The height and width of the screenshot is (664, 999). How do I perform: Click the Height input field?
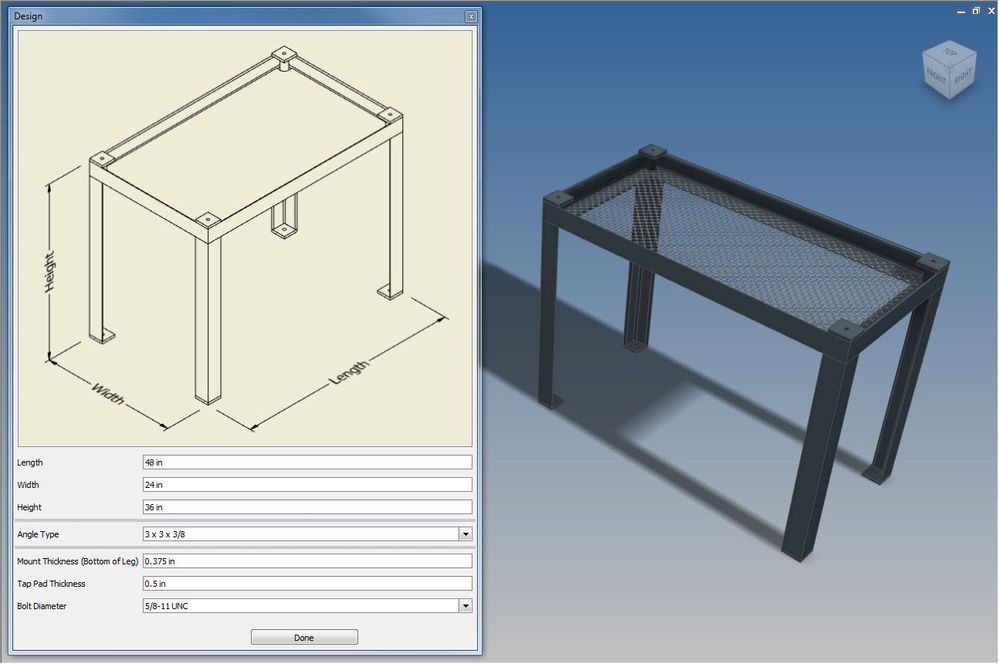coord(307,507)
